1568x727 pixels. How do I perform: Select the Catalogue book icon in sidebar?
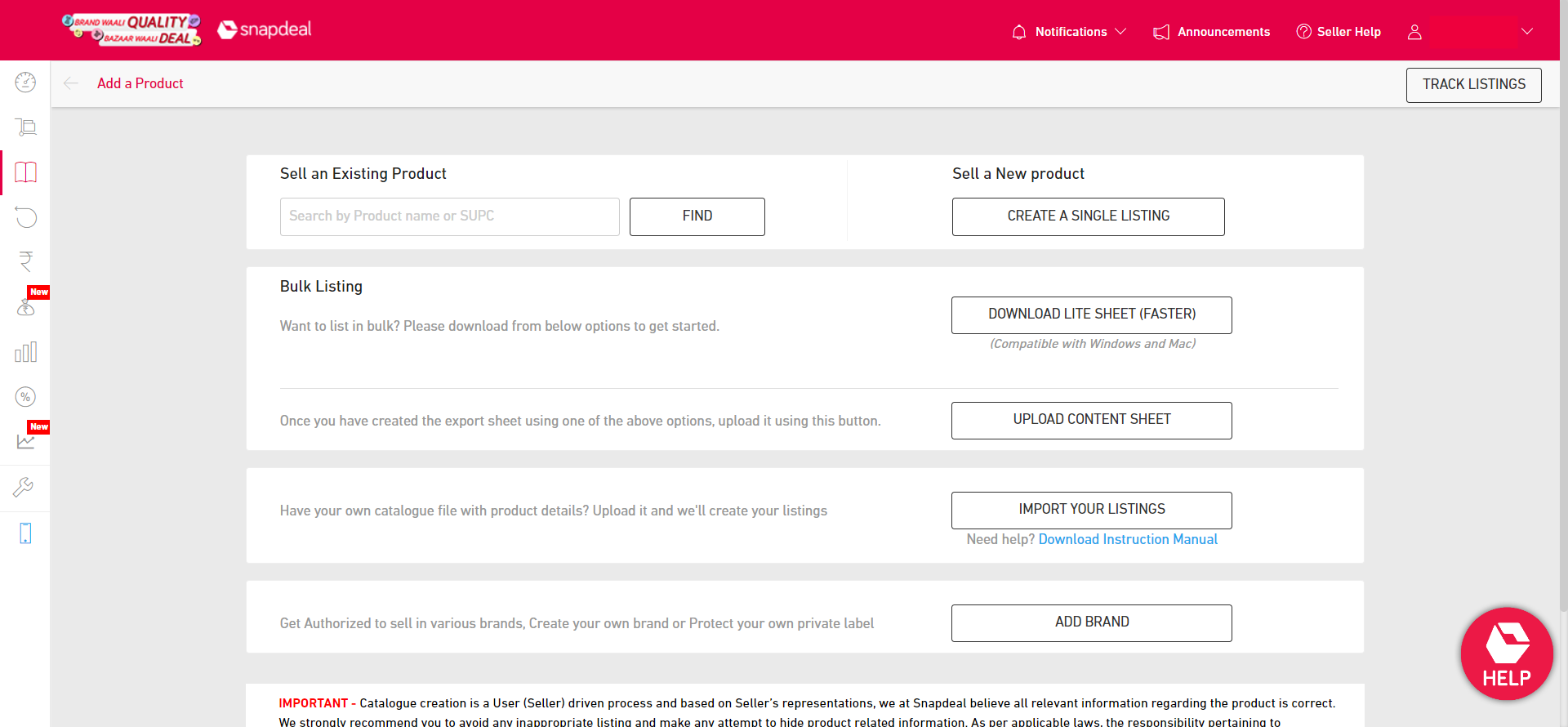[25, 172]
